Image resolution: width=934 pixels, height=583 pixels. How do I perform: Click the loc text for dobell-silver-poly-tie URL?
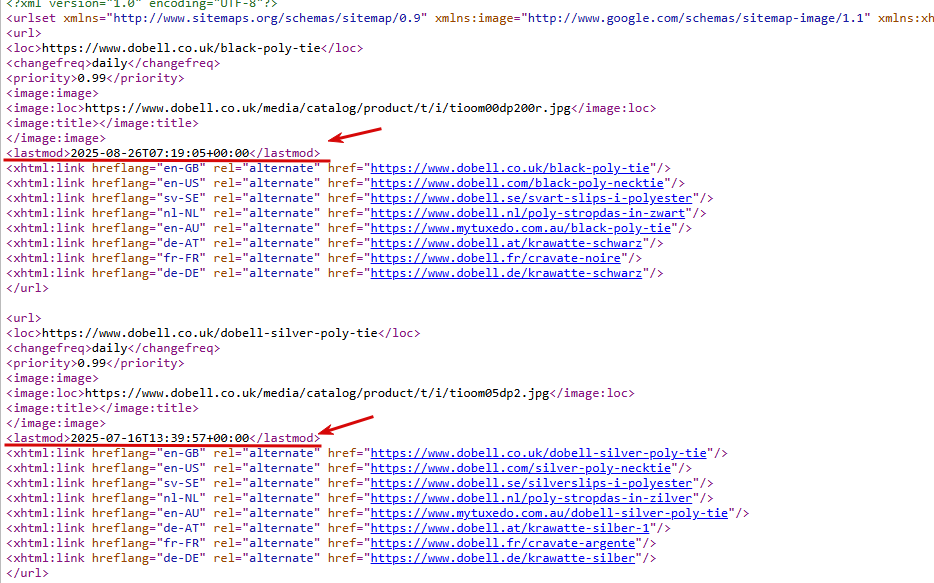(x=210, y=333)
